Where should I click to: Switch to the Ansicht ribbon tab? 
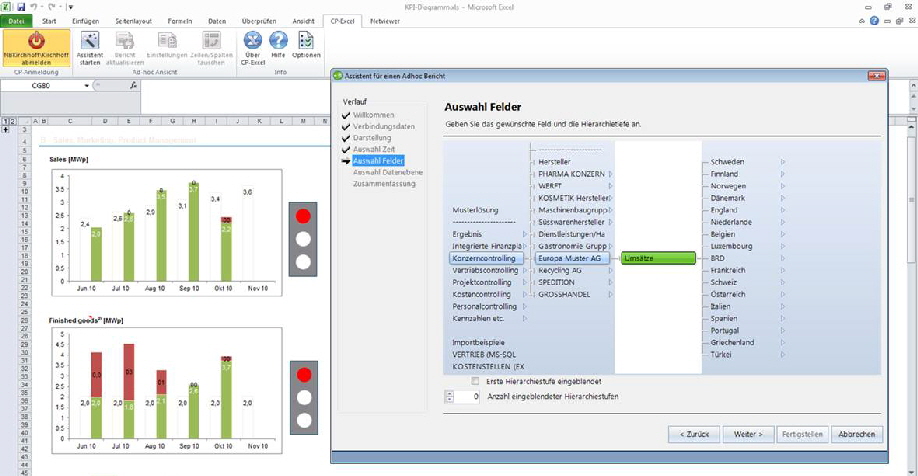[x=303, y=21]
